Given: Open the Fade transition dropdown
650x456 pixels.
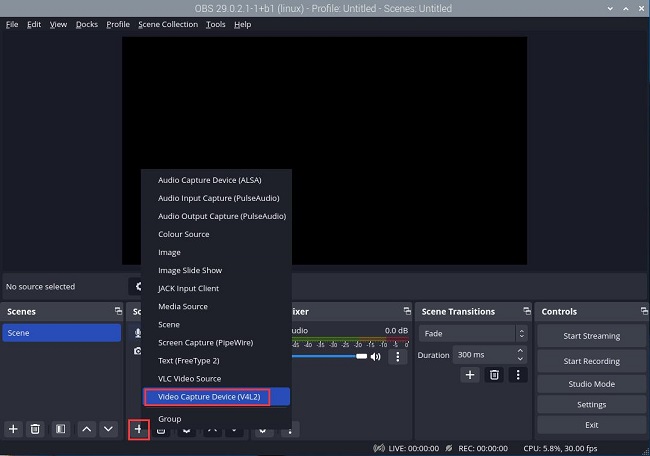Looking at the screenshot, I should [x=473, y=333].
